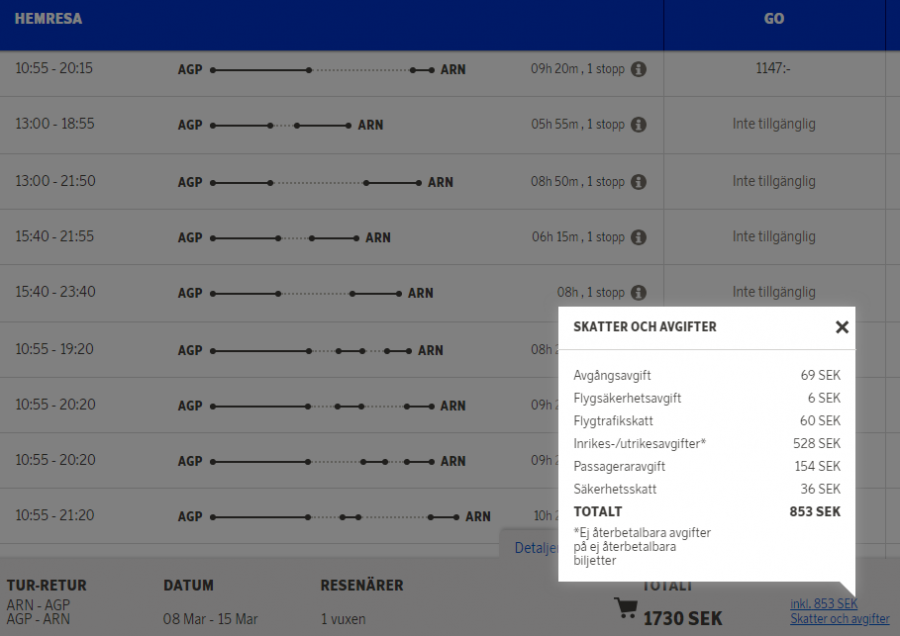
Task: Open info icon for 15:40 - 23:40 flight
Action: (638, 293)
